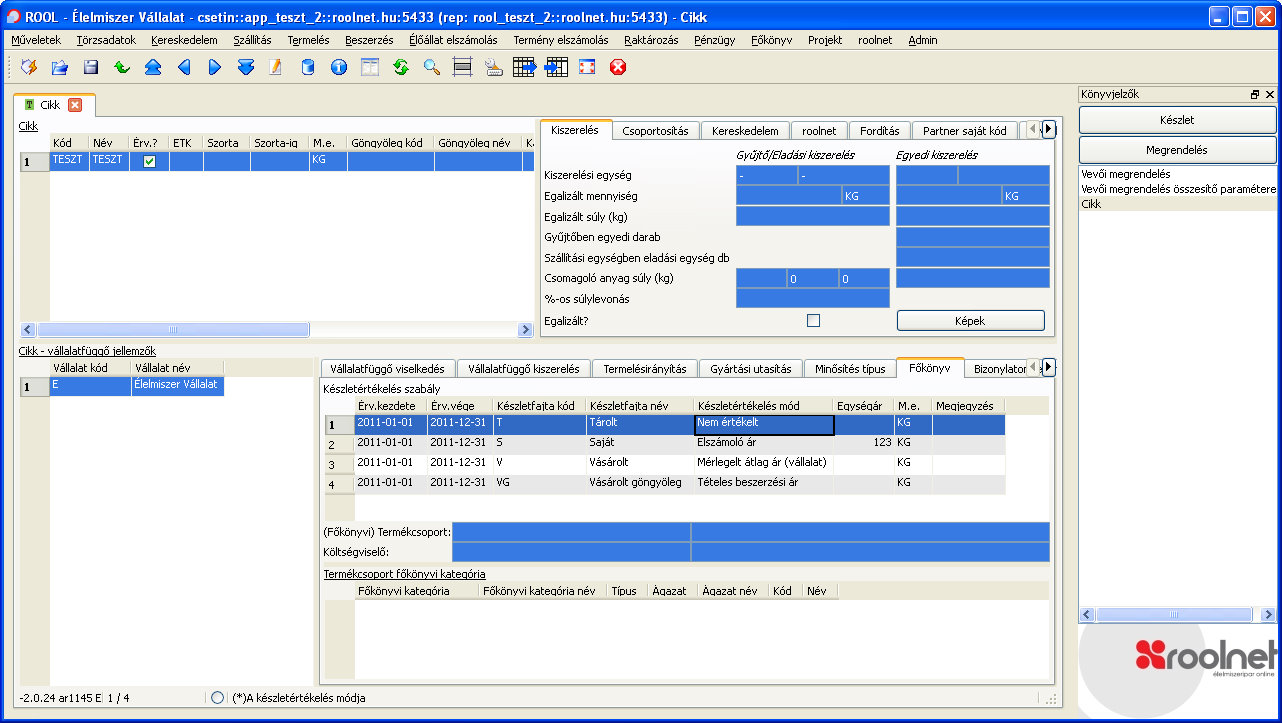This screenshot has height=723, width=1282.
Task: Go to previous record with left arrow
Action: click(x=184, y=68)
